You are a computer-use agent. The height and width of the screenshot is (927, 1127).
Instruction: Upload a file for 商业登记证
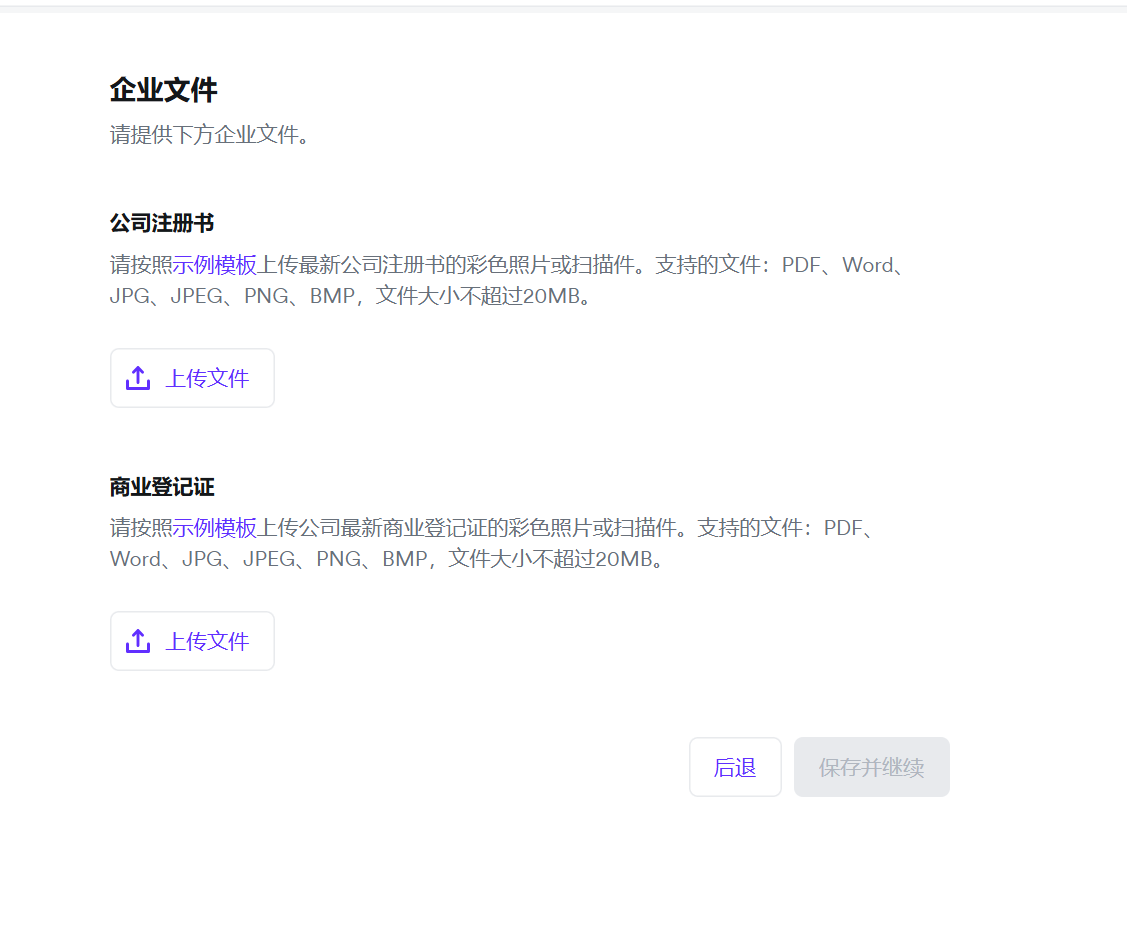click(192, 641)
